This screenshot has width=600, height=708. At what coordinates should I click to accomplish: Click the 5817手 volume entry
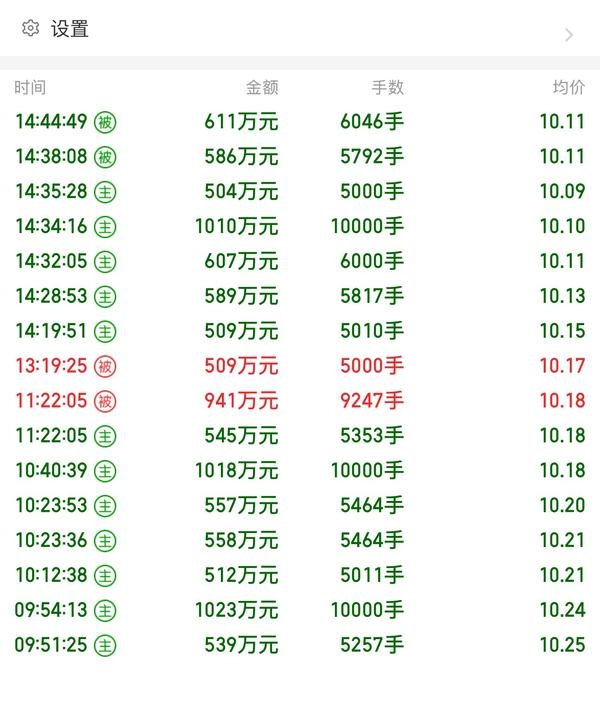(371, 296)
